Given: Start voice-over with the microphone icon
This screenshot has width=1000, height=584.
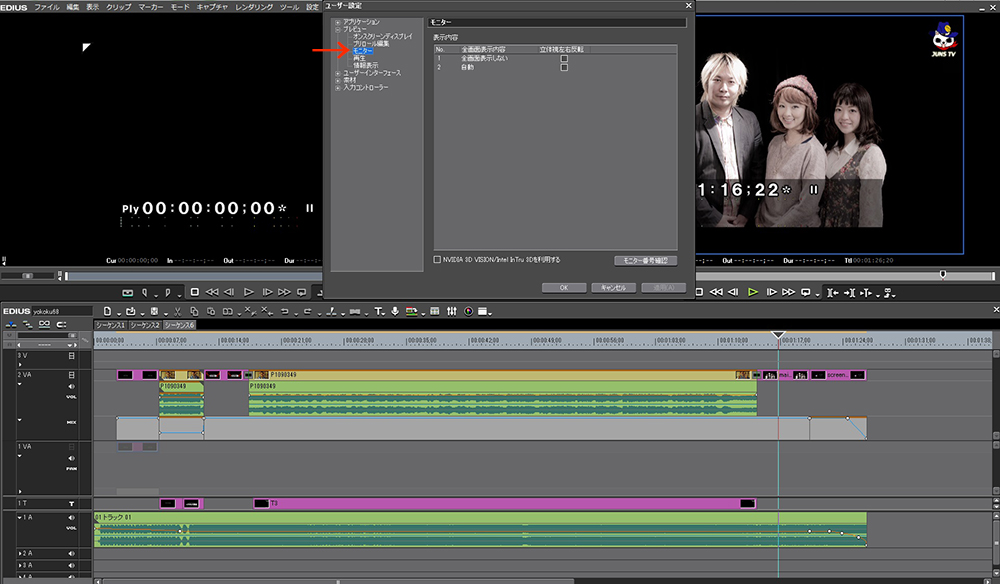Looking at the screenshot, I should [395, 311].
